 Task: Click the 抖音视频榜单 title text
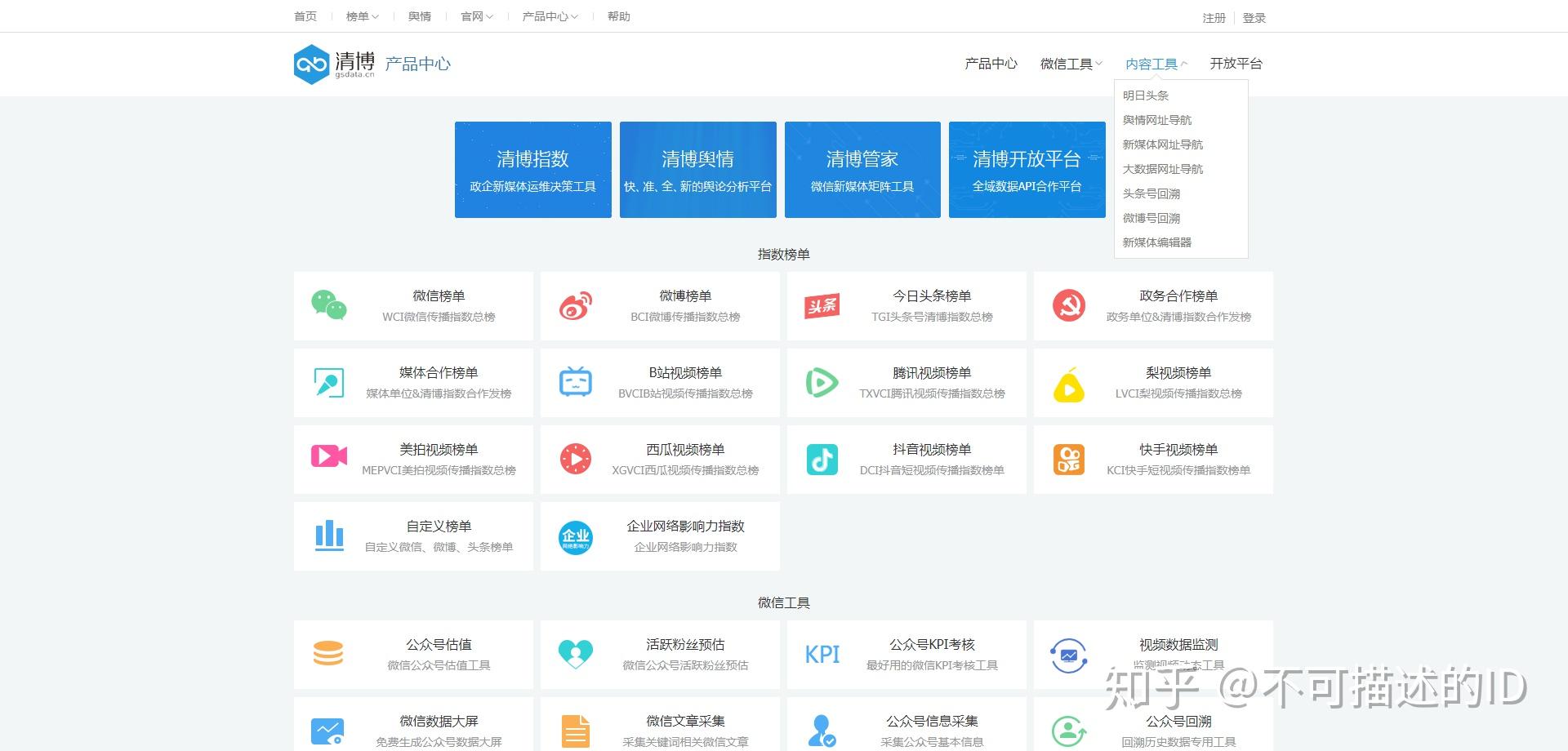click(x=932, y=449)
